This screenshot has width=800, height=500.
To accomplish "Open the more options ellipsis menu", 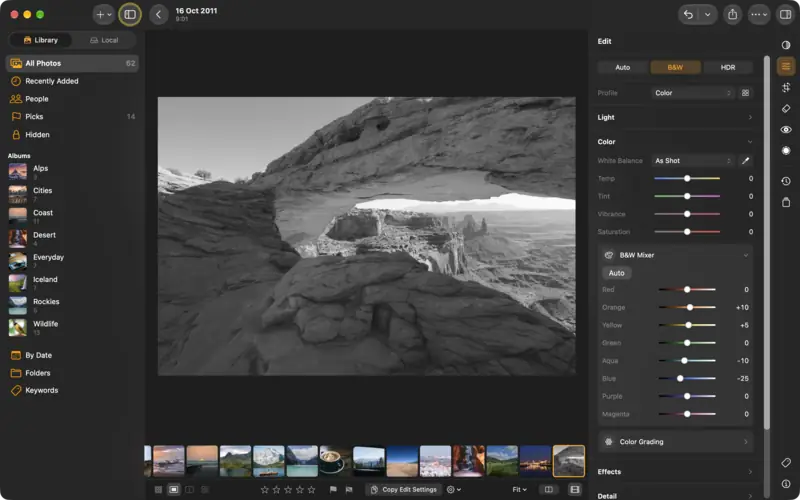I will coord(759,14).
